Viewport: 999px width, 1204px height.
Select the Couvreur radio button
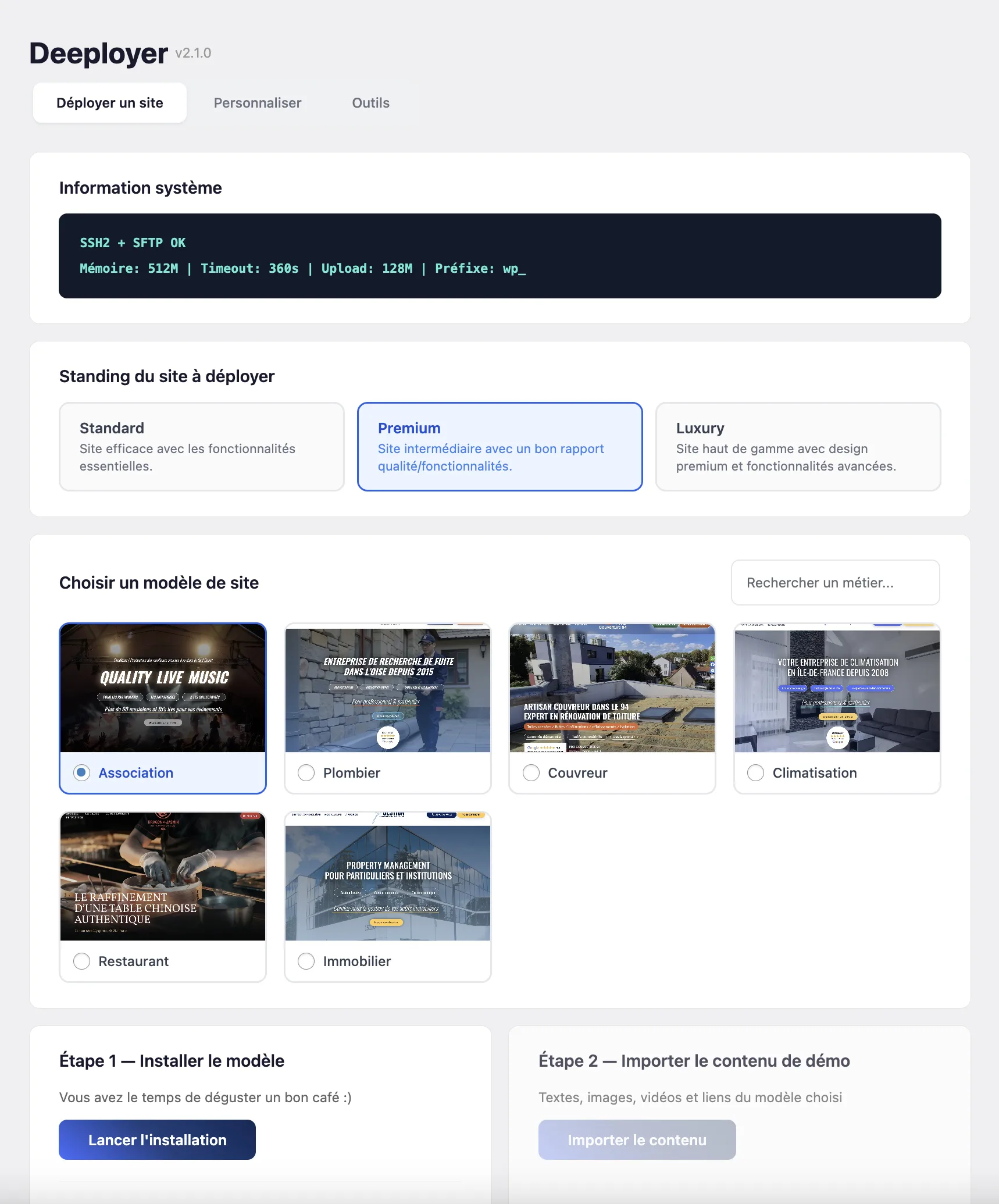pos(531,773)
